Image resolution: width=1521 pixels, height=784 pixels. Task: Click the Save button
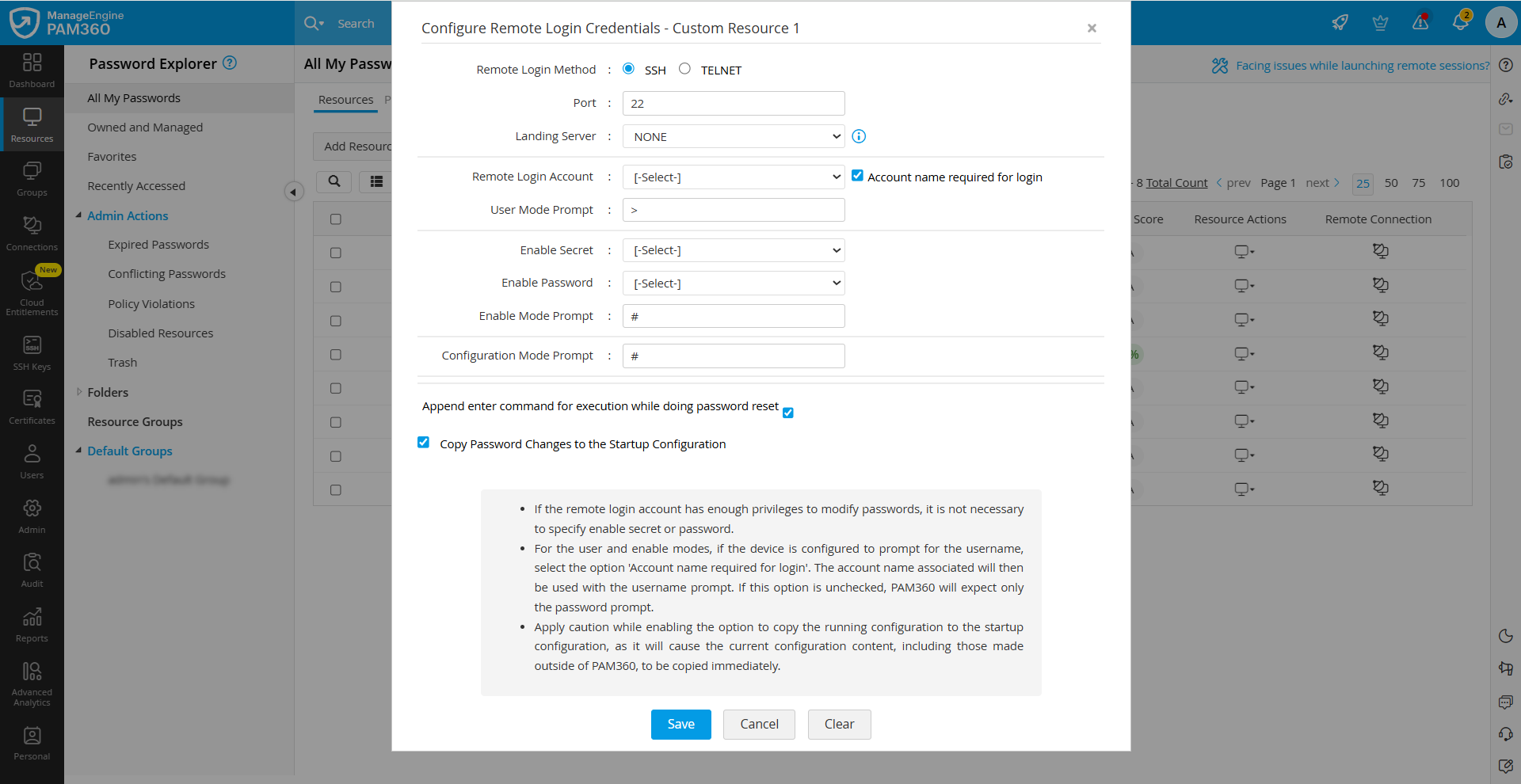[680, 724]
